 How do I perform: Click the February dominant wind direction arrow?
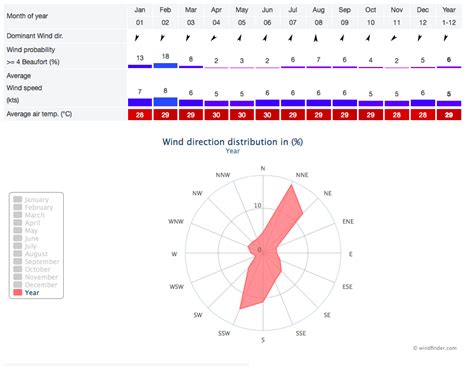(x=162, y=38)
